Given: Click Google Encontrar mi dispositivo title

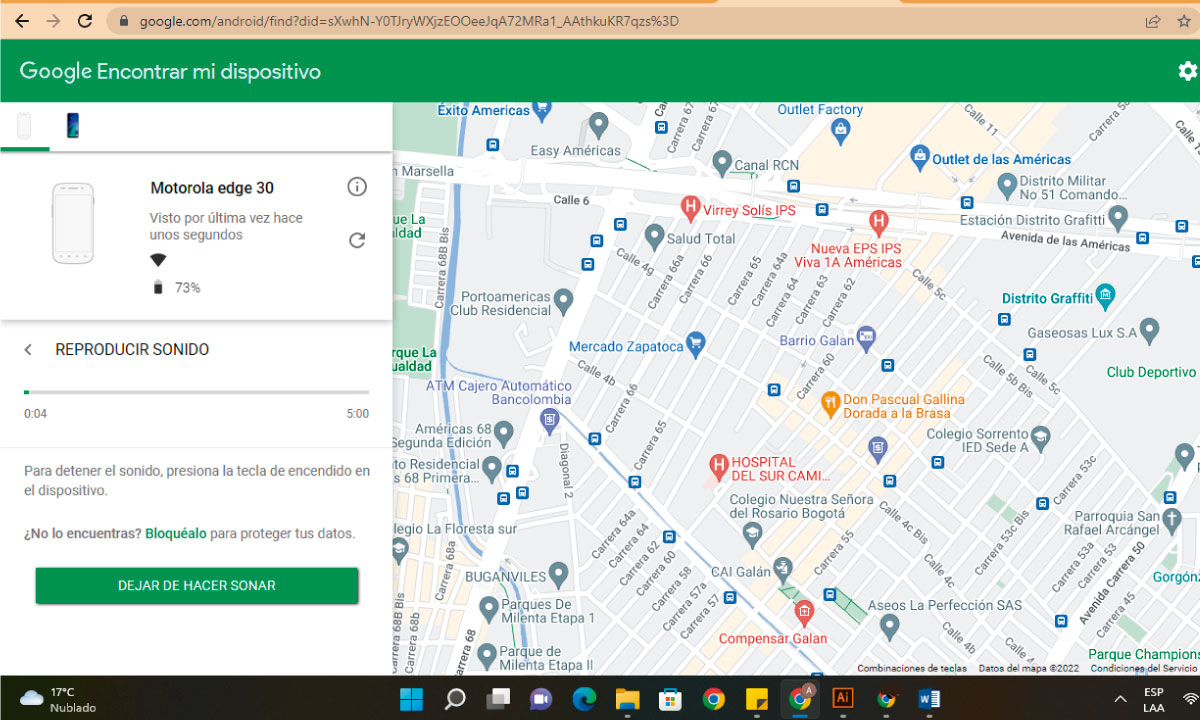Looking at the screenshot, I should point(170,71).
